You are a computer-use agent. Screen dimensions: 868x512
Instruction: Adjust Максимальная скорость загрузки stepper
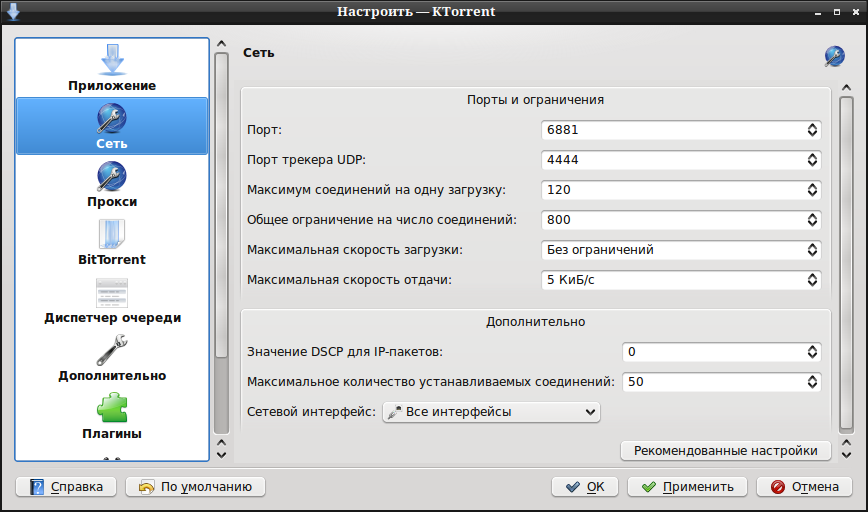[812, 250]
